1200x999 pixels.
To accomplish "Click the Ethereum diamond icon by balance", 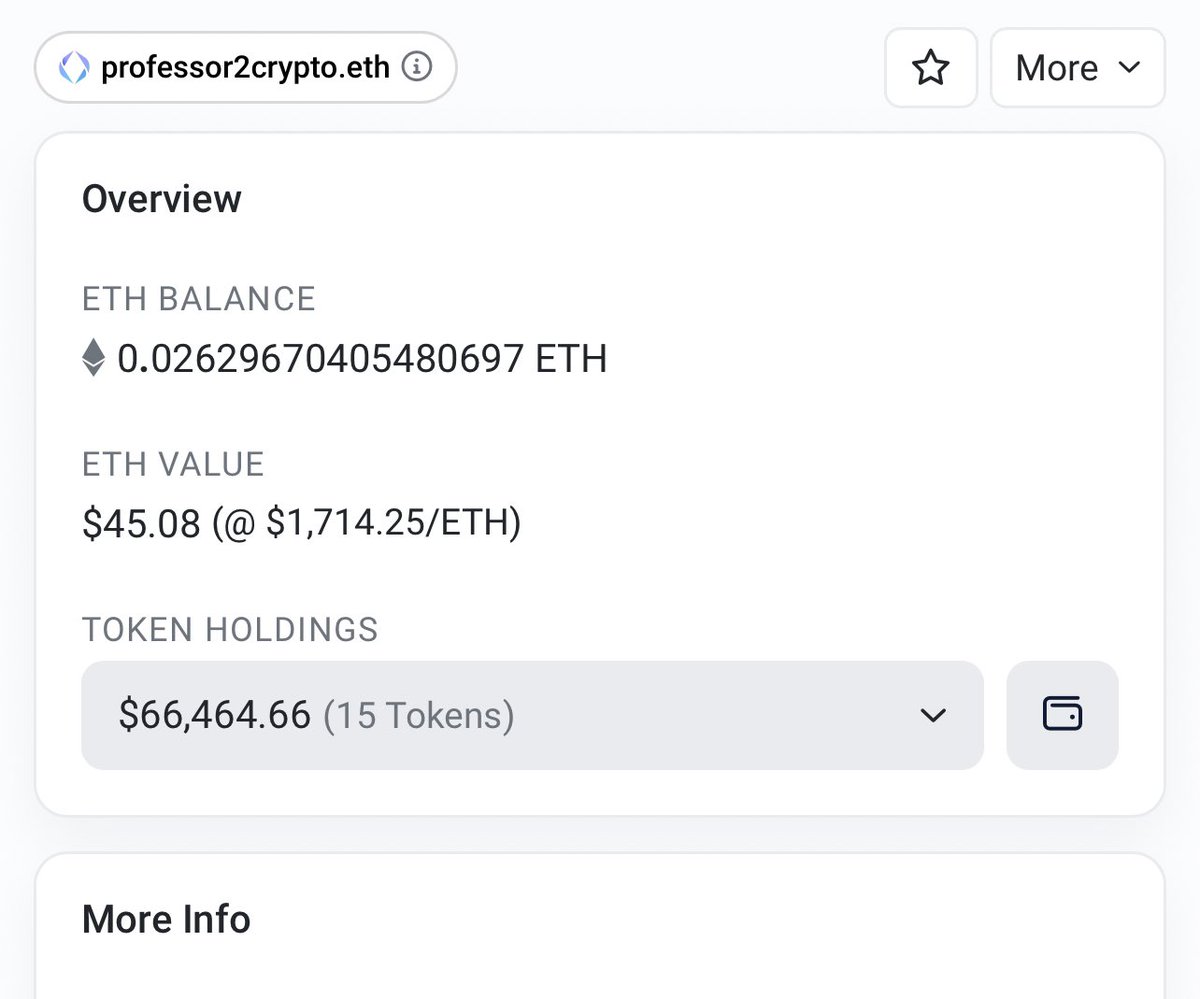I will pos(93,357).
